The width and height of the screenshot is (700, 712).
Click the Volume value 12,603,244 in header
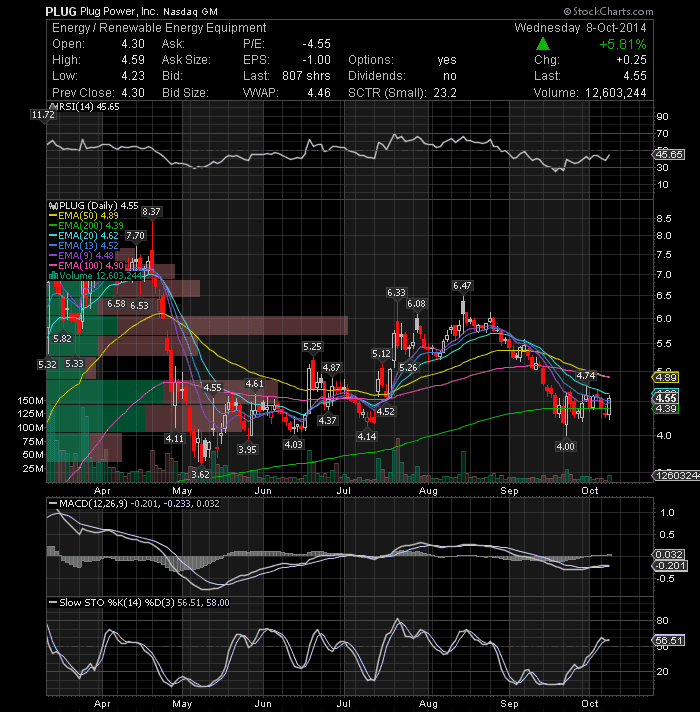click(x=616, y=93)
